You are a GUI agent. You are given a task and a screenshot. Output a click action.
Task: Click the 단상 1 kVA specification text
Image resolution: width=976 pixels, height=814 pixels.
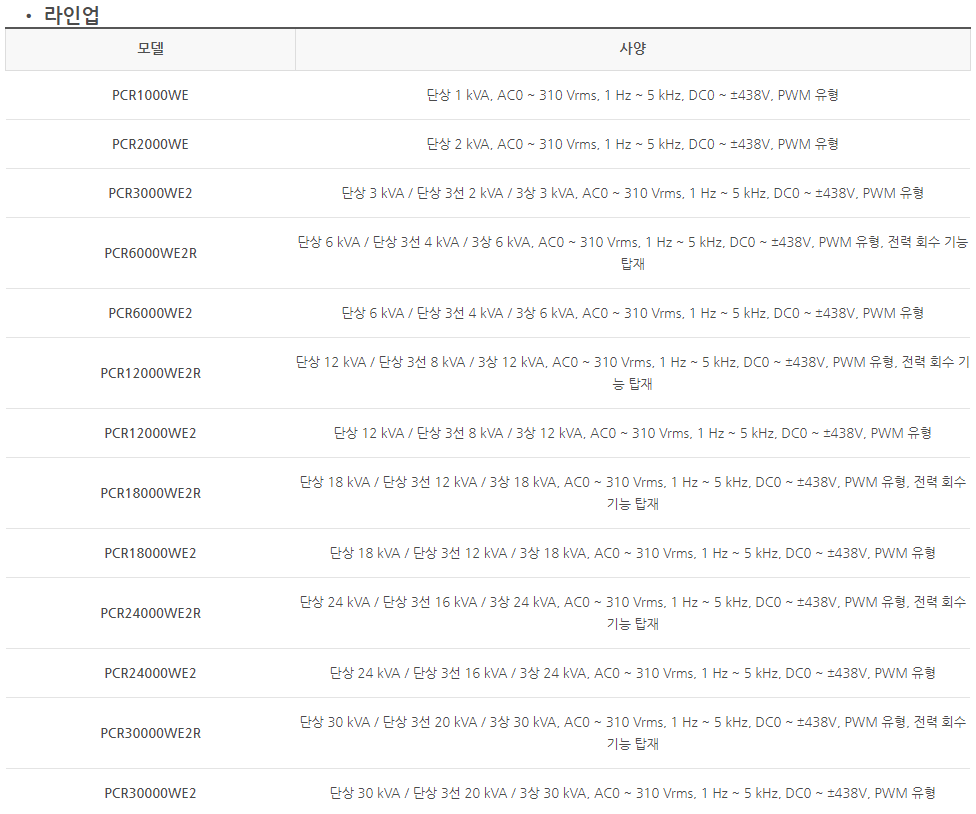[x=632, y=95]
